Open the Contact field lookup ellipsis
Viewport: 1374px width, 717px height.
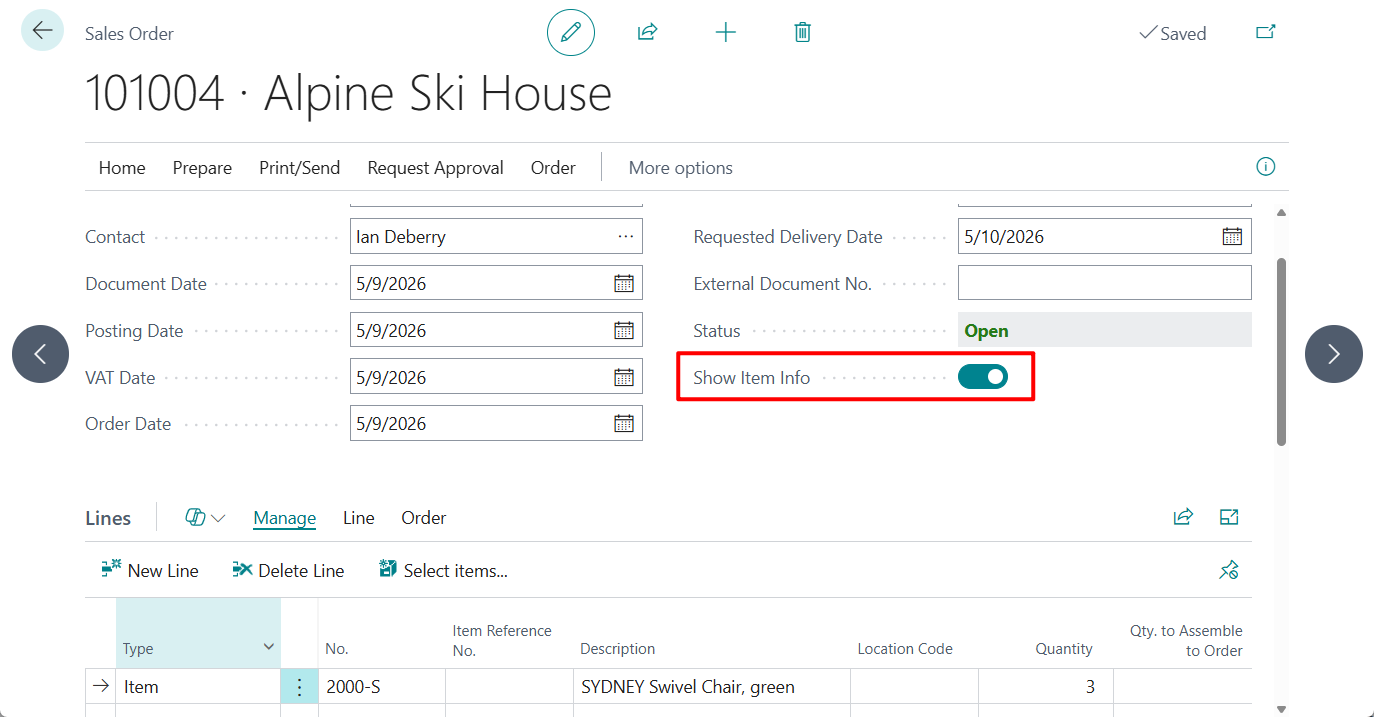(626, 236)
